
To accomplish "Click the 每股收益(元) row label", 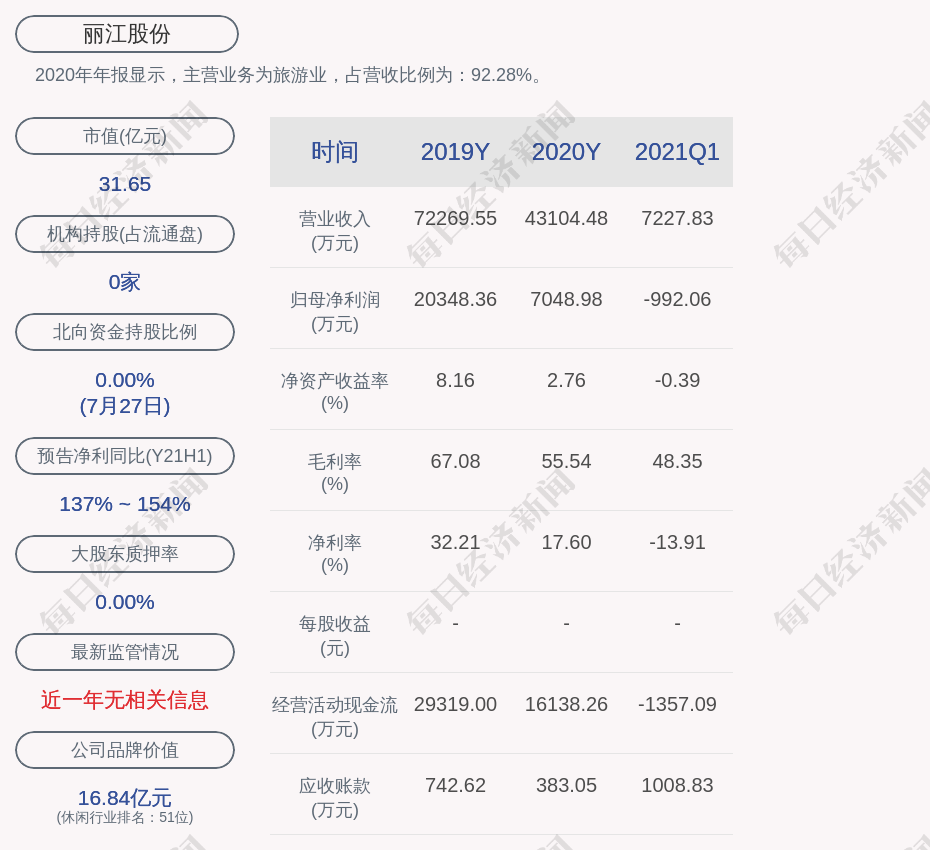I will point(335,636).
